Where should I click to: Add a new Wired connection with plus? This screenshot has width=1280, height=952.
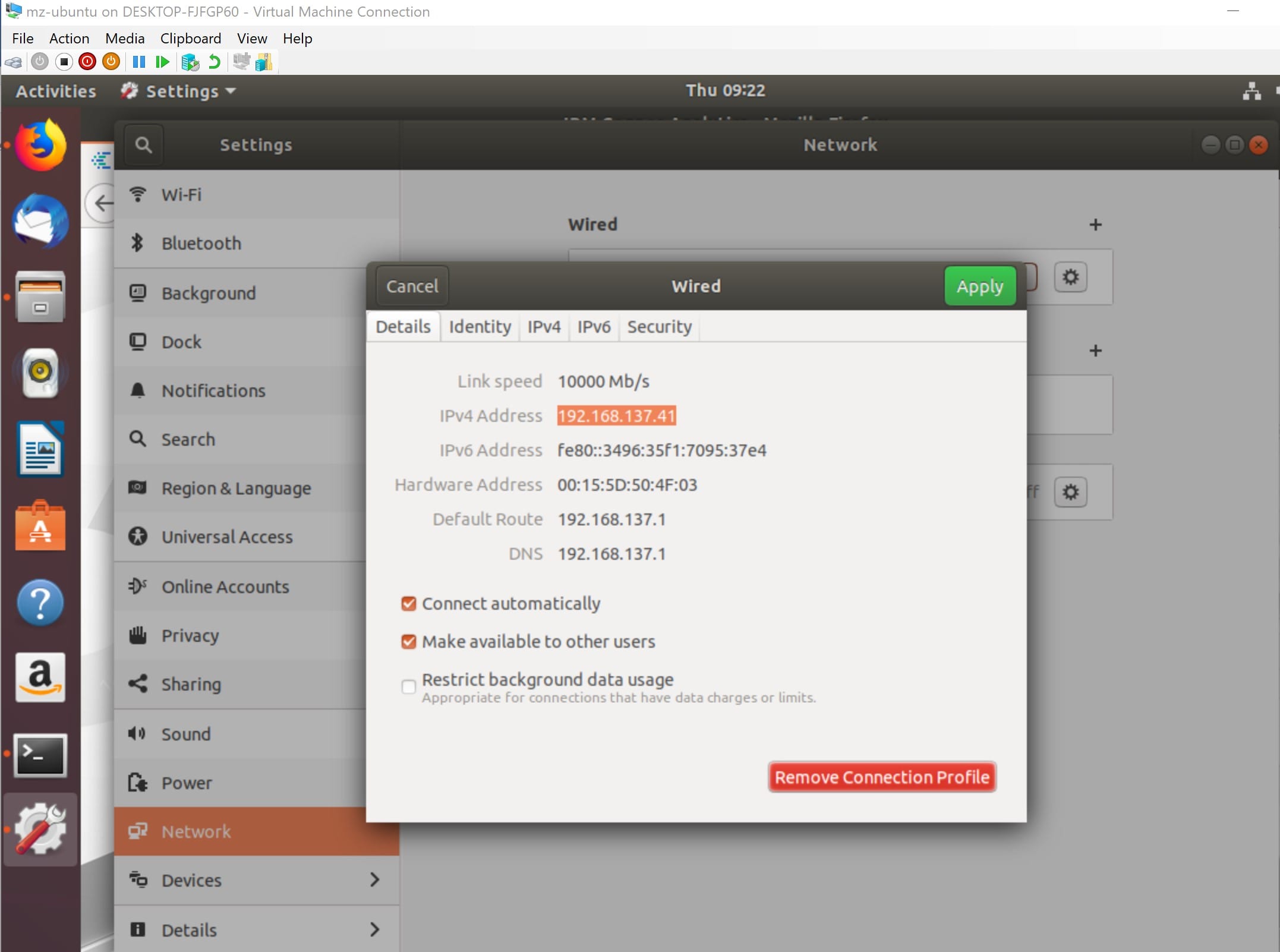click(x=1095, y=225)
